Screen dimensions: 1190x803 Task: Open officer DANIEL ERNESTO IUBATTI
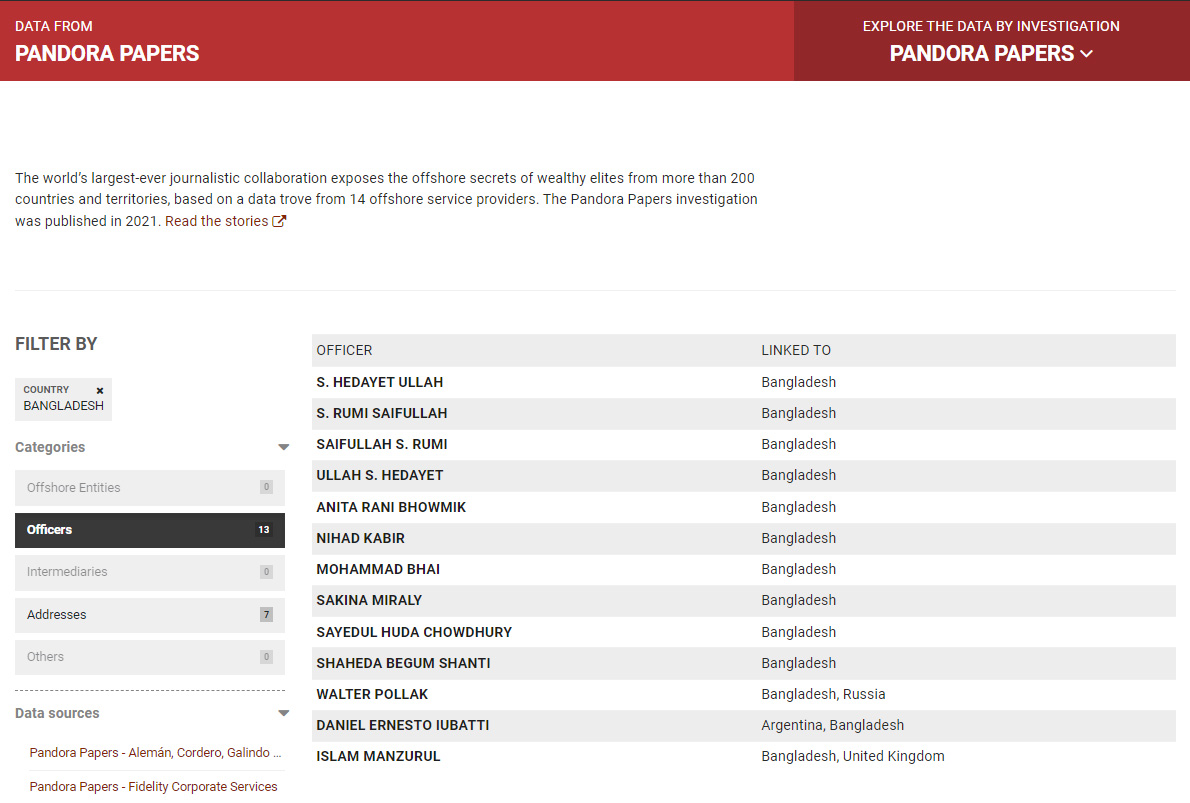pyautogui.click(x=403, y=725)
